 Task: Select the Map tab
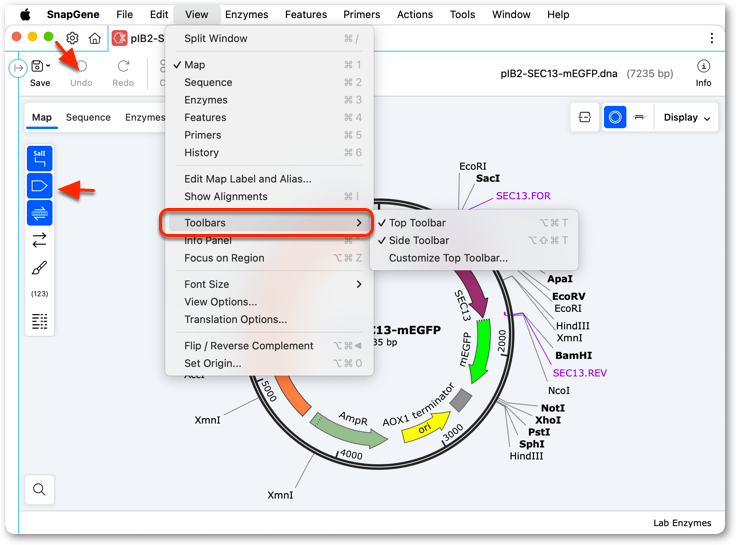[x=42, y=117]
